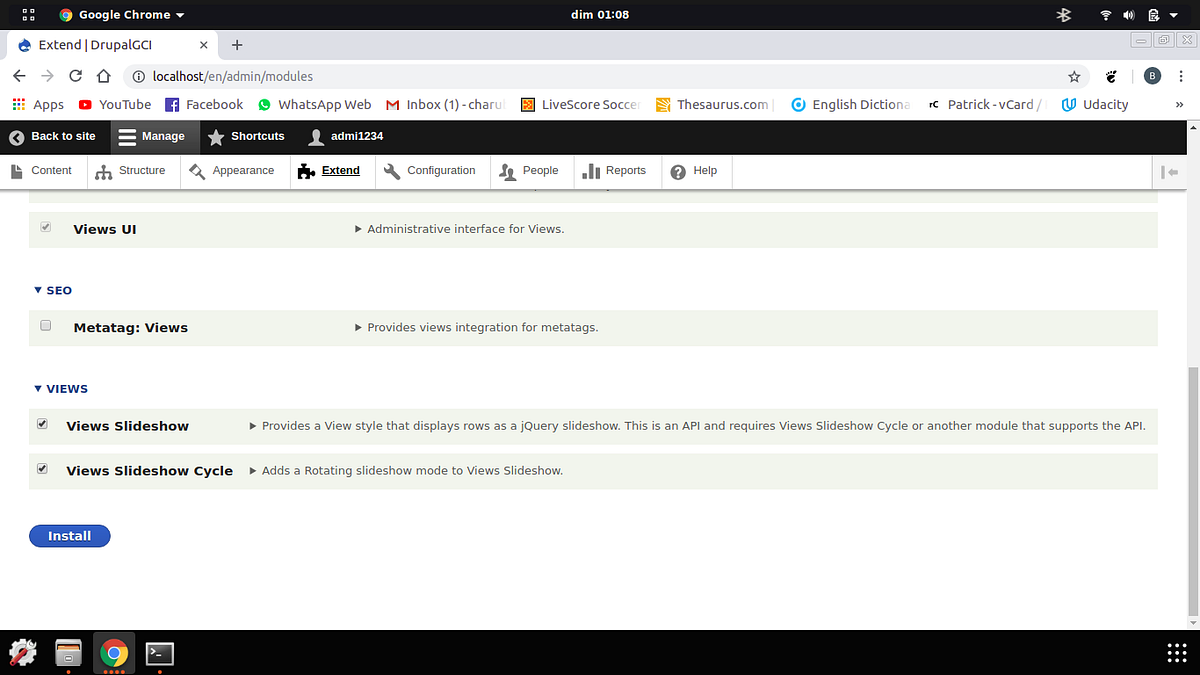
Task: Click the Install button
Action: pos(69,536)
